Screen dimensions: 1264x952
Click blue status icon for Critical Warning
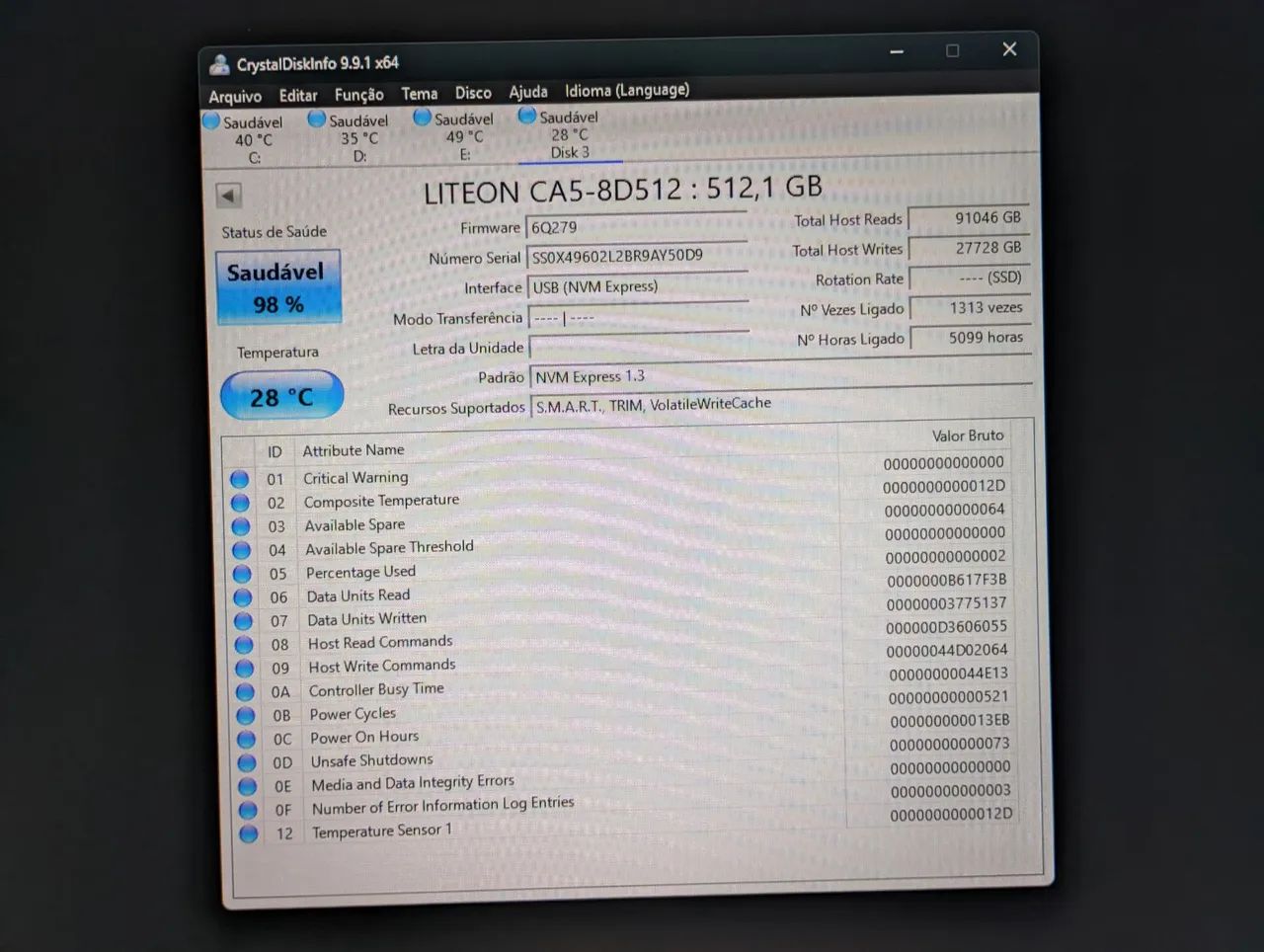239,479
